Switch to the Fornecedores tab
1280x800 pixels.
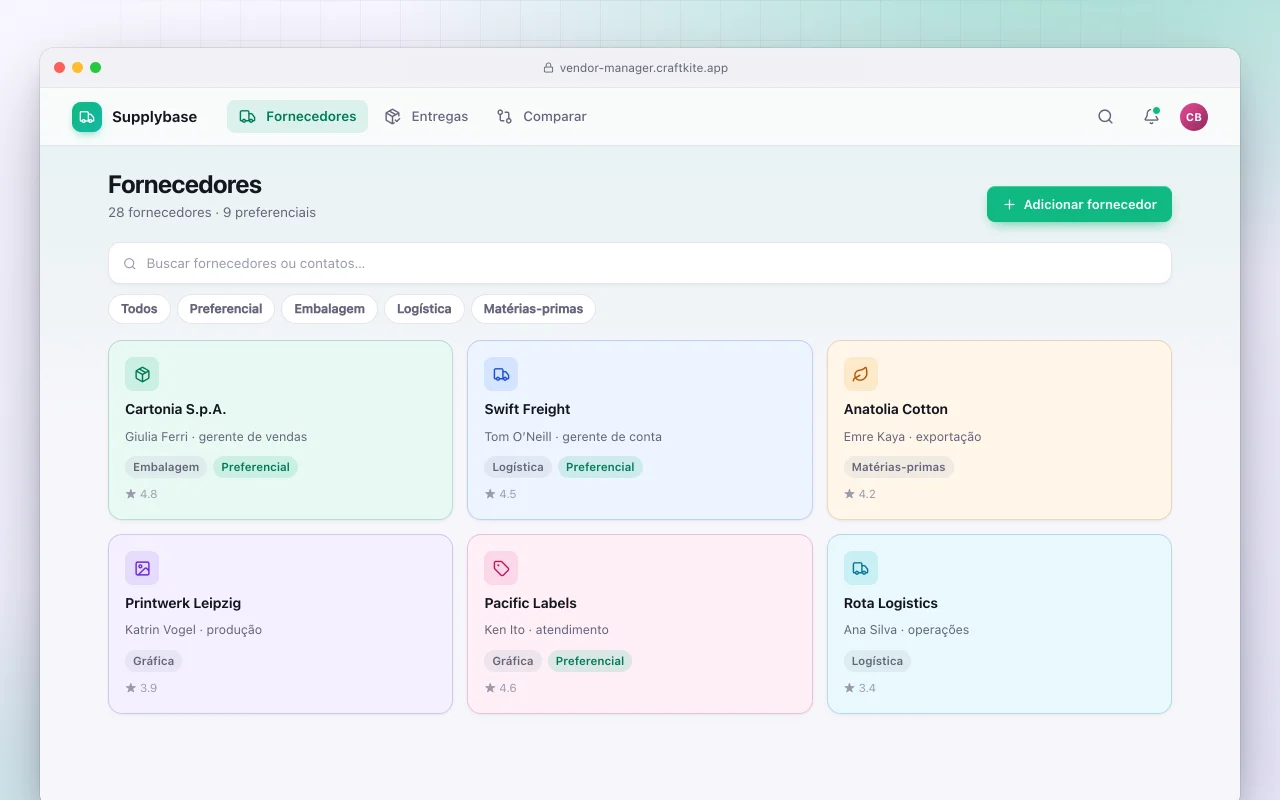click(297, 117)
